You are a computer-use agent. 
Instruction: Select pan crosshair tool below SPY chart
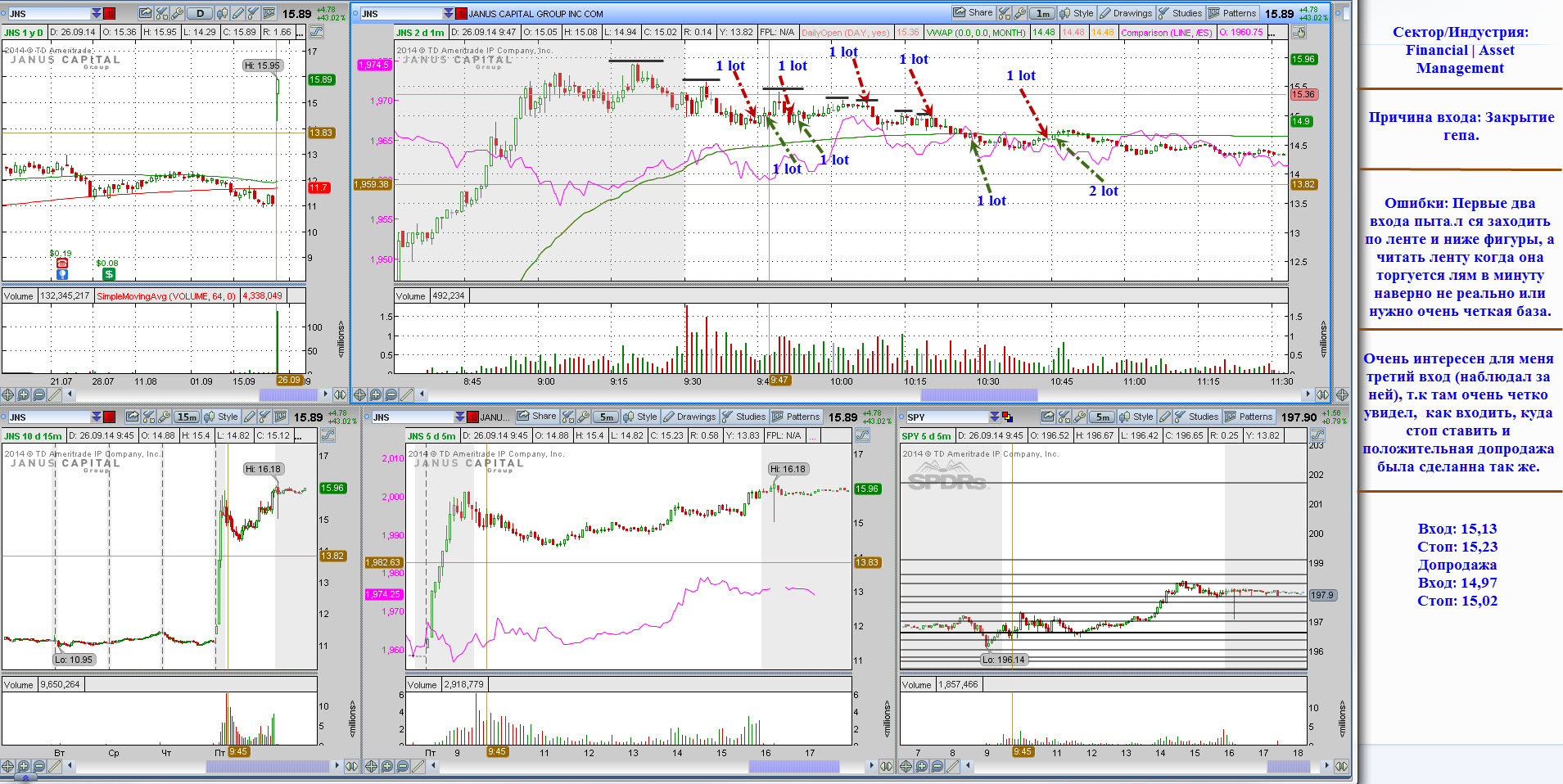(906, 766)
